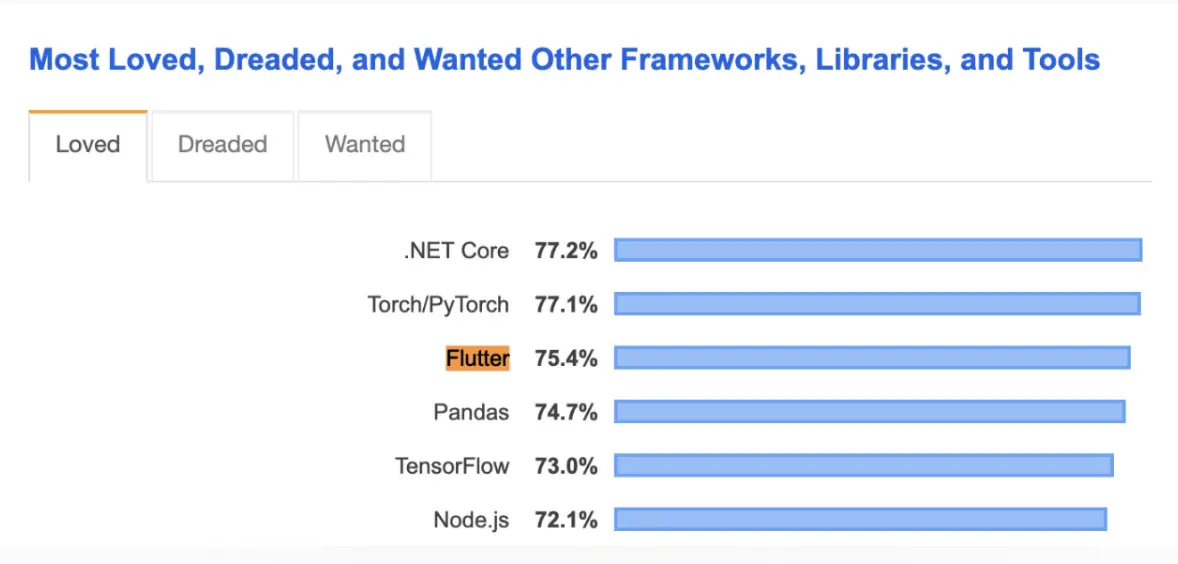The image size is (1178, 564).
Task: Click the Torch/PyTorch label
Action: (x=438, y=305)
